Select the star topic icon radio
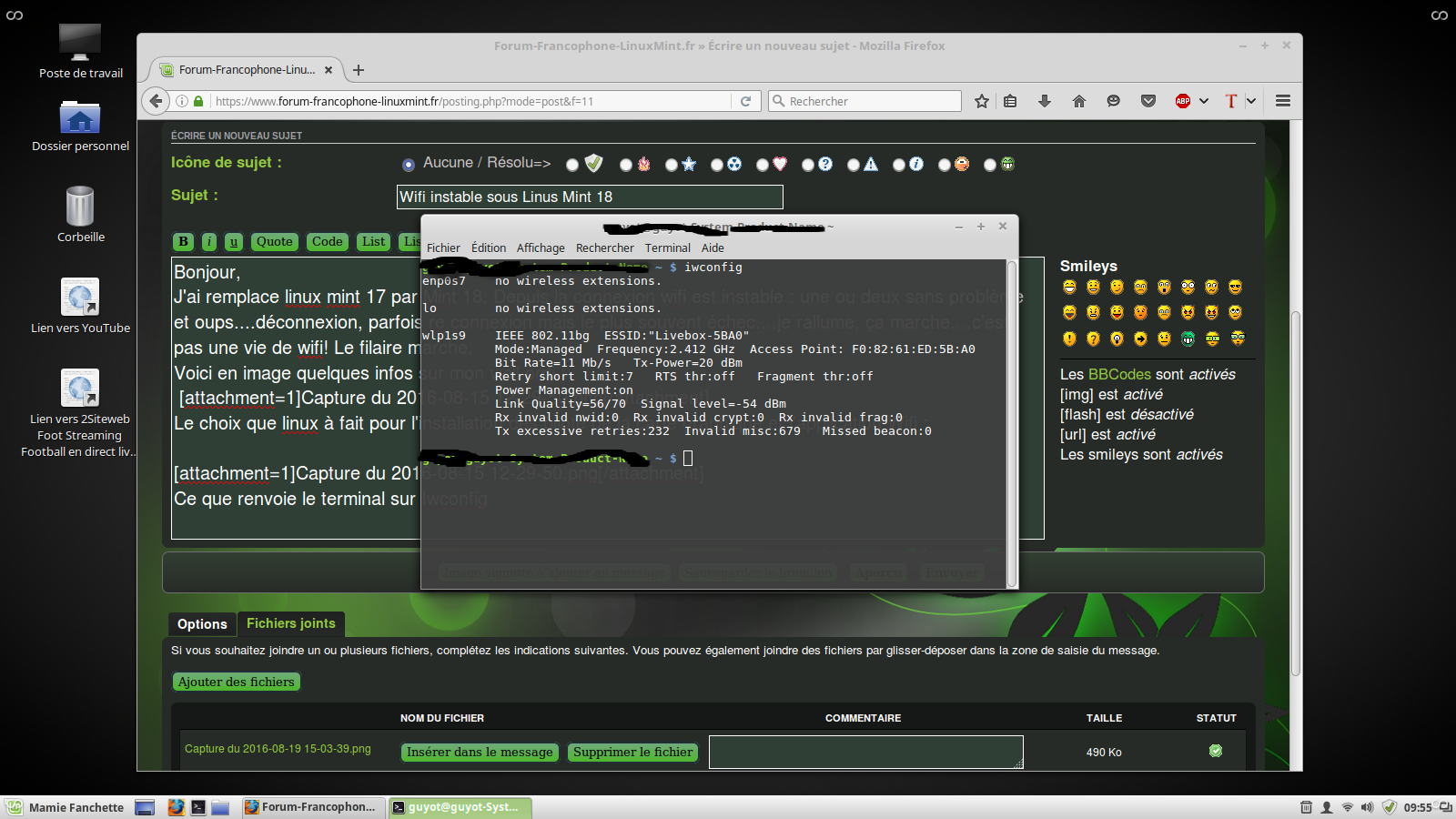1456x819 pixels. click(x=672, y=165)
